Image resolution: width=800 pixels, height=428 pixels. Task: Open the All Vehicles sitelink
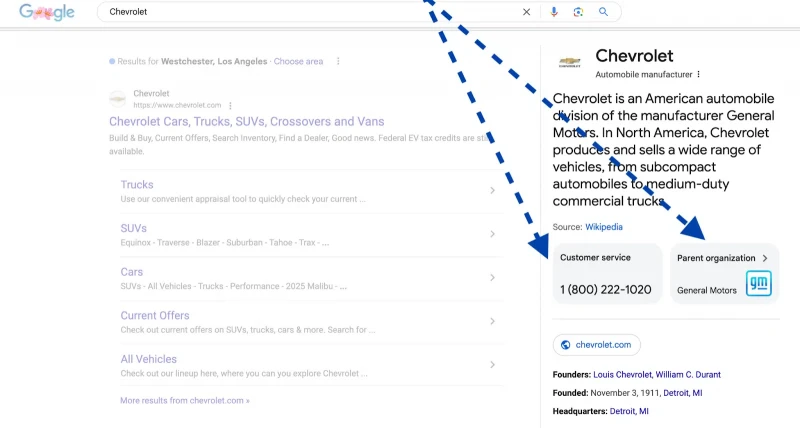[x=148, y=359]
